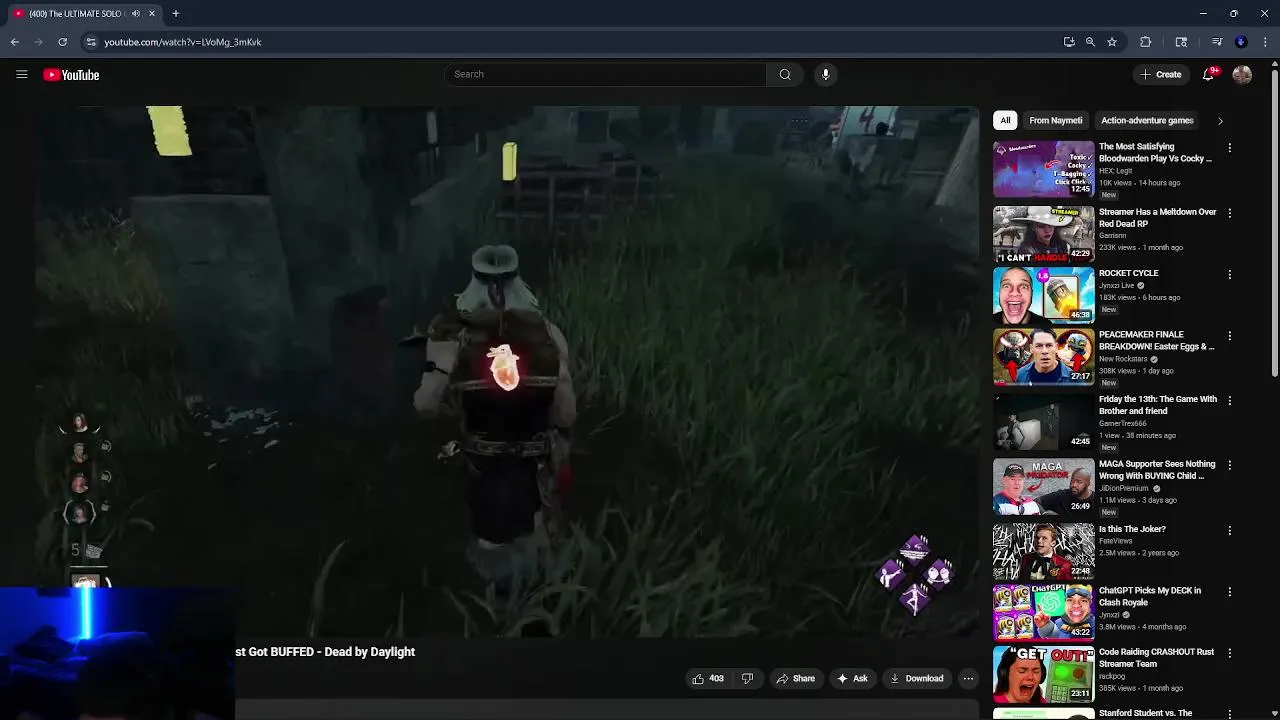Open 'ROCKET CYCLE' video title

1128,273
